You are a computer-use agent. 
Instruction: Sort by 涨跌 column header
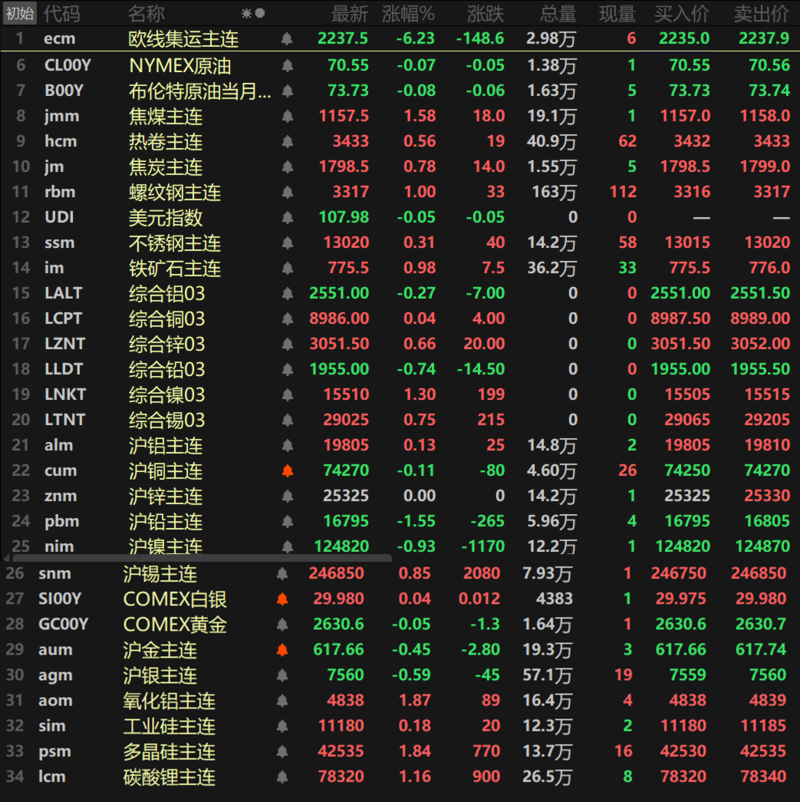(486, 14)
